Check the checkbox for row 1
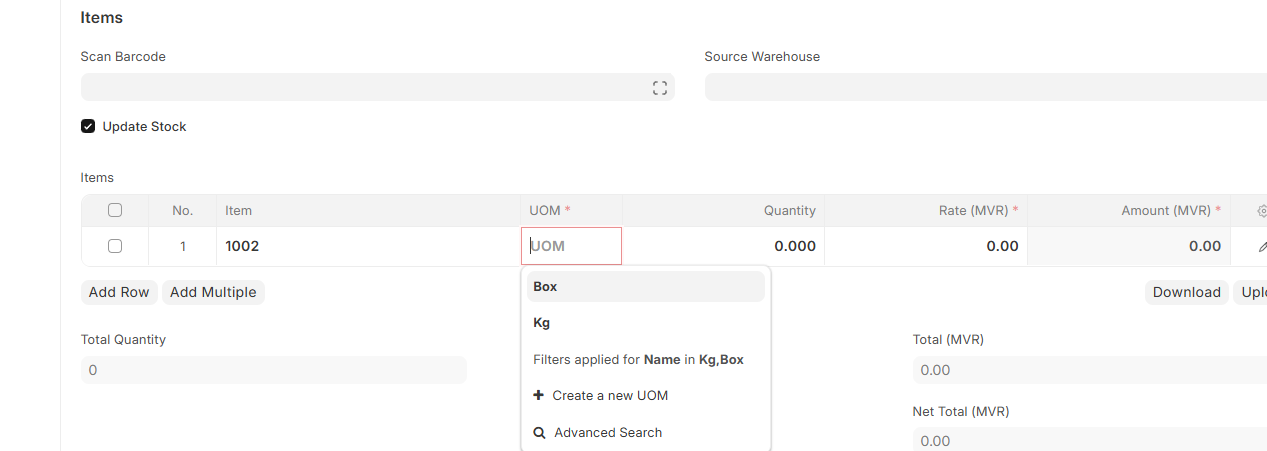Image resolution: width=1267 pixels, height=451 pixels. [115, 246]
